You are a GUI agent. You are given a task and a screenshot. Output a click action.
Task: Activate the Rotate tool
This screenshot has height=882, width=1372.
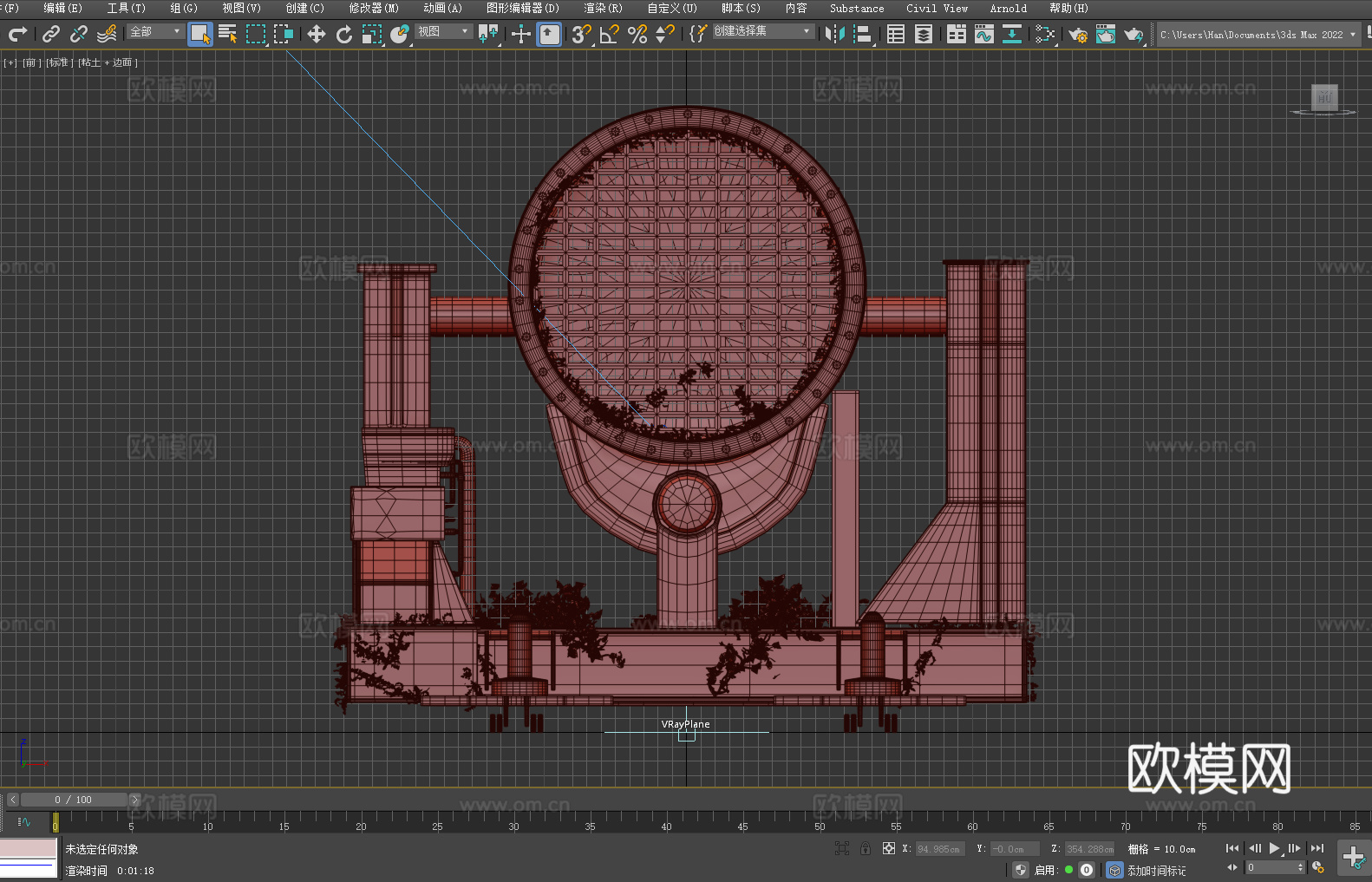pos(344,34)
